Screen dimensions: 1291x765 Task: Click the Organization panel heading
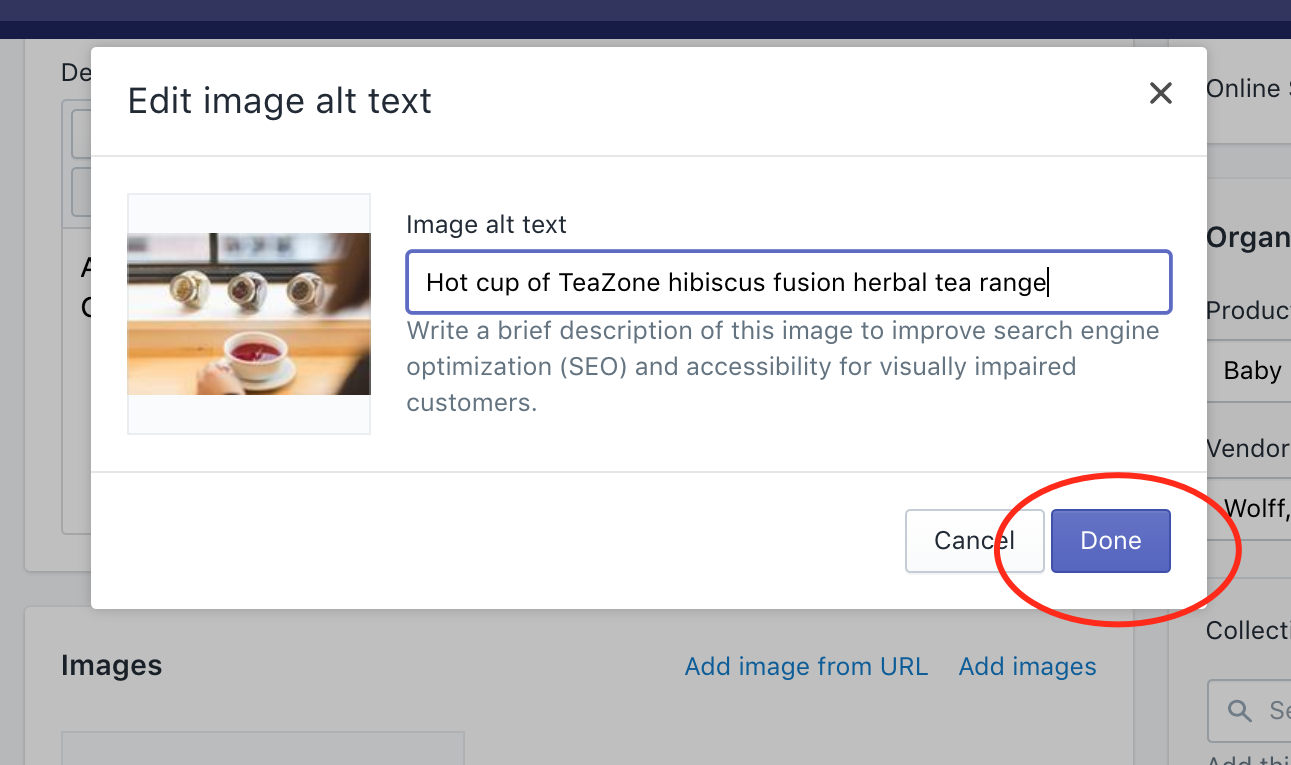coord(1247,237)
